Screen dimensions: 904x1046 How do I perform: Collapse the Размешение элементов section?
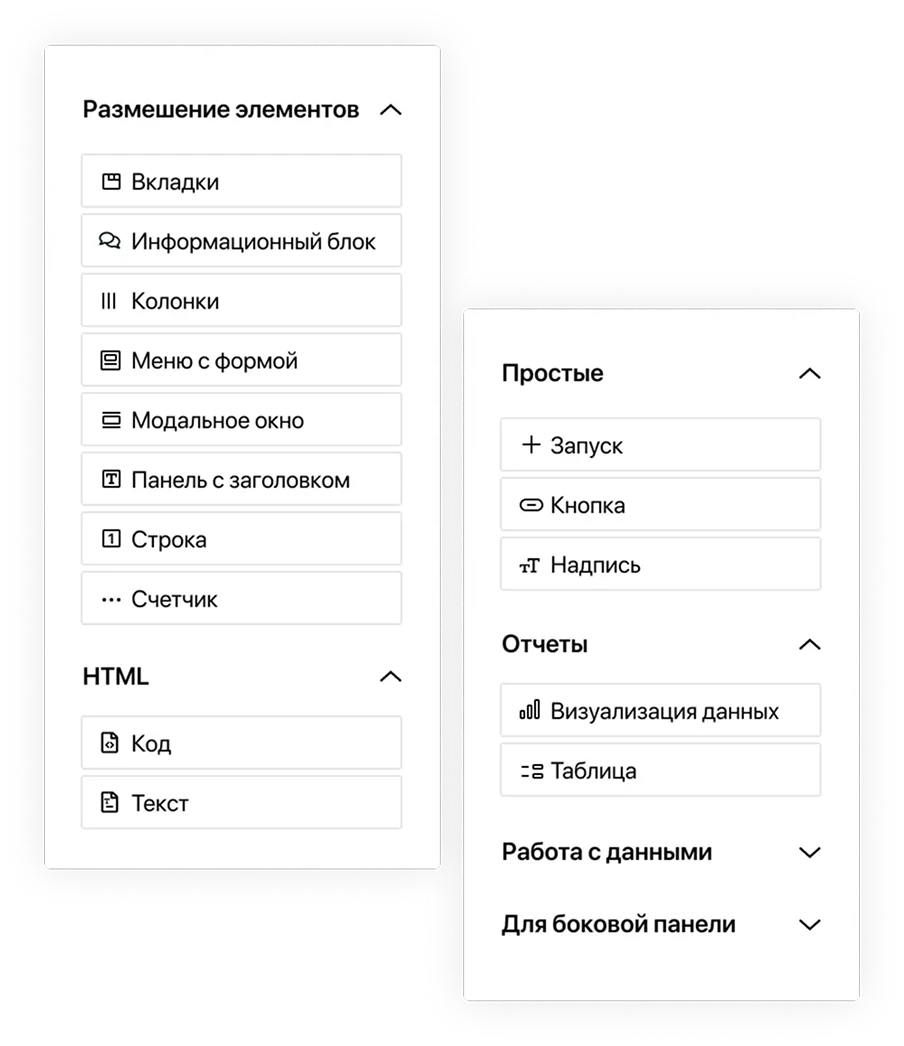392,110
